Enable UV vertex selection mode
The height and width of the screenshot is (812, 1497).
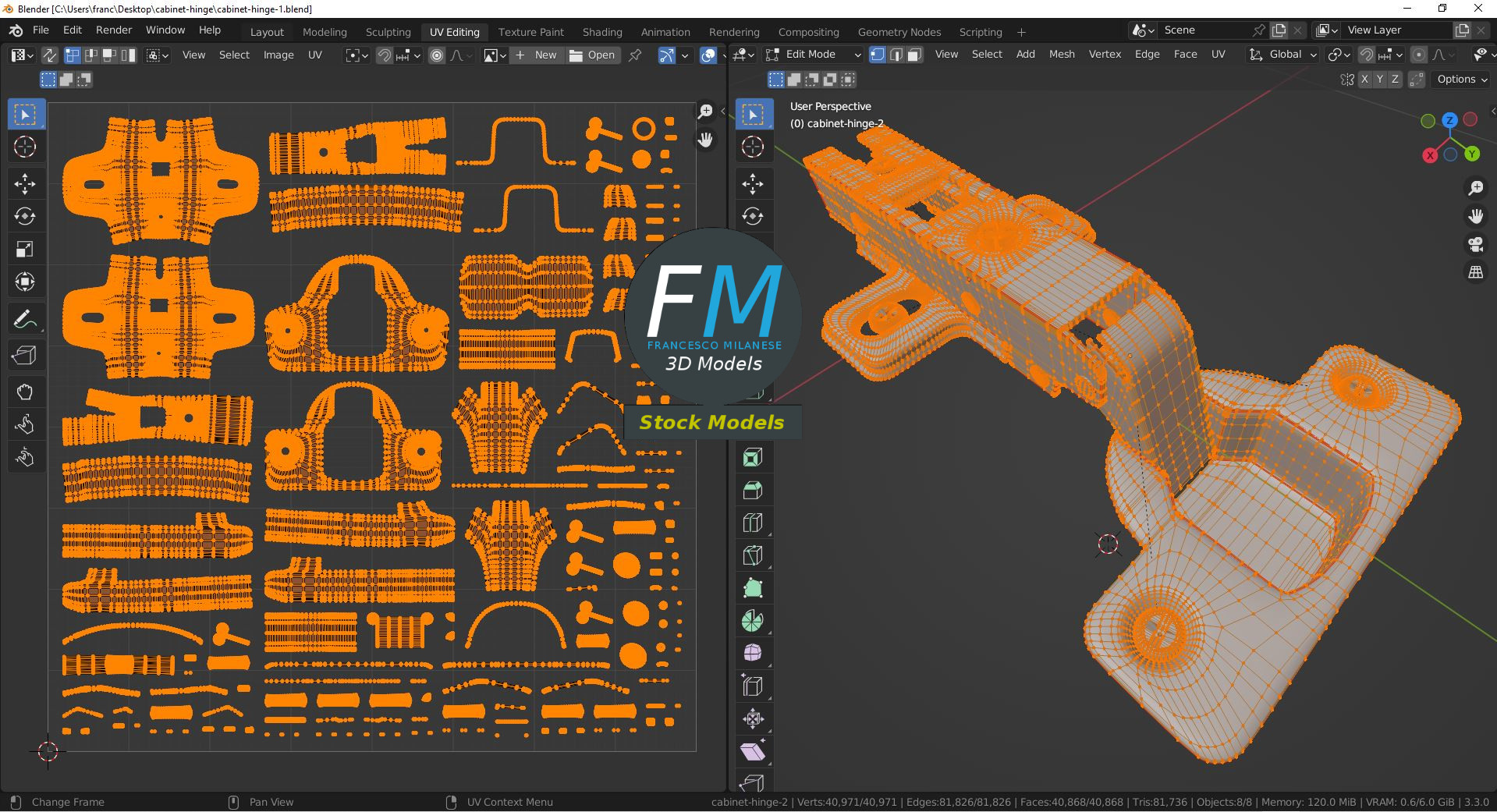tap(73, 55)
